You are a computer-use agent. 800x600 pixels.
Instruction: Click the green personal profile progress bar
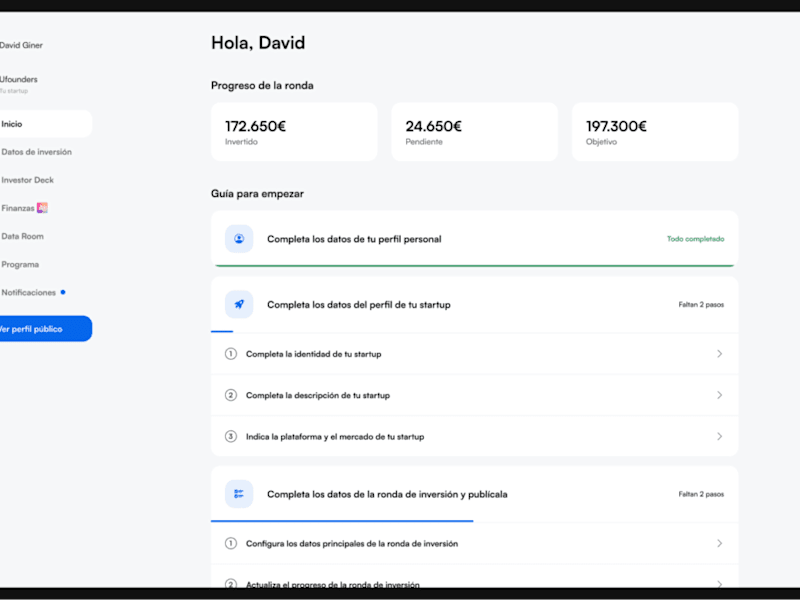point(474,266)
